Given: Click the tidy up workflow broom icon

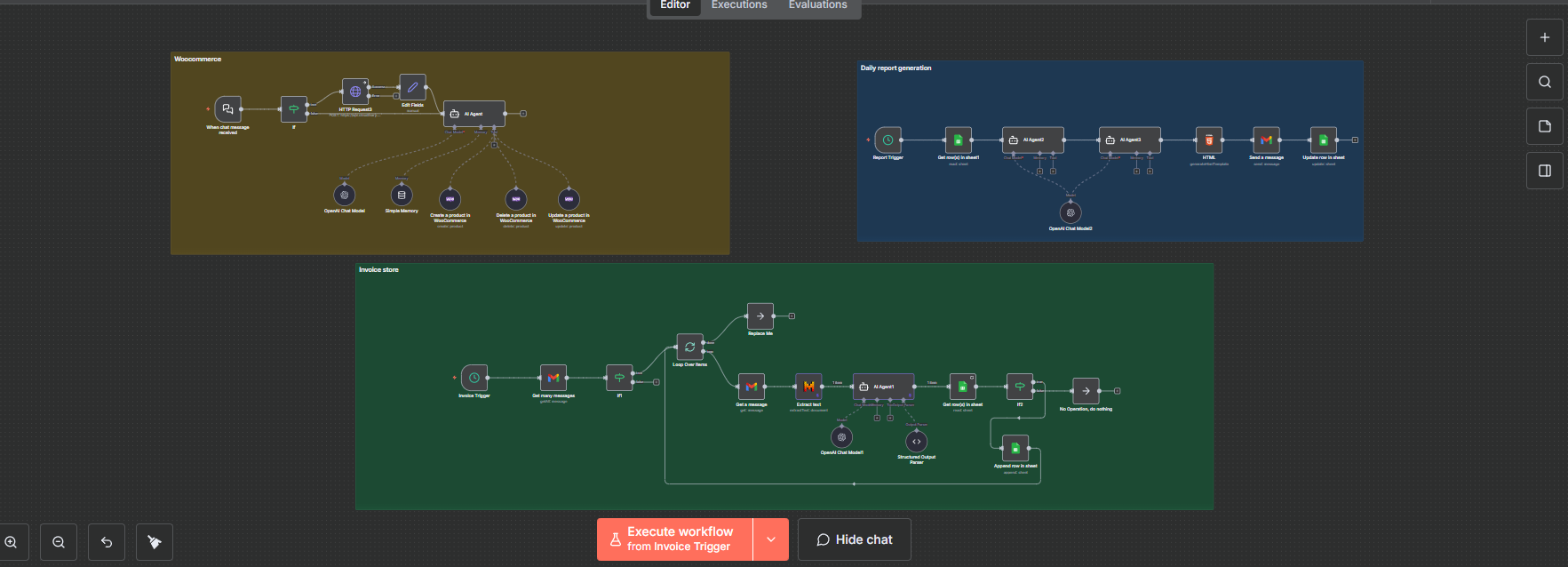Looking at the screenshot, I should 155,542.
